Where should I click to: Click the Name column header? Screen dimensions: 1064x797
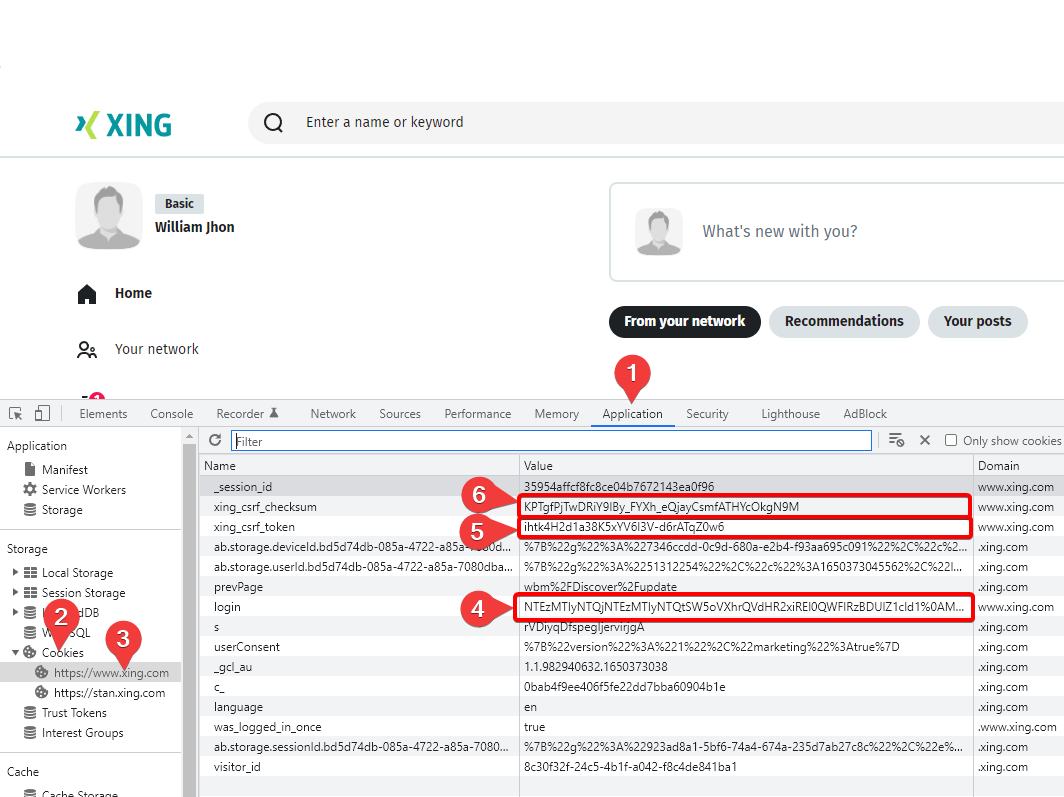pos(359,466)
